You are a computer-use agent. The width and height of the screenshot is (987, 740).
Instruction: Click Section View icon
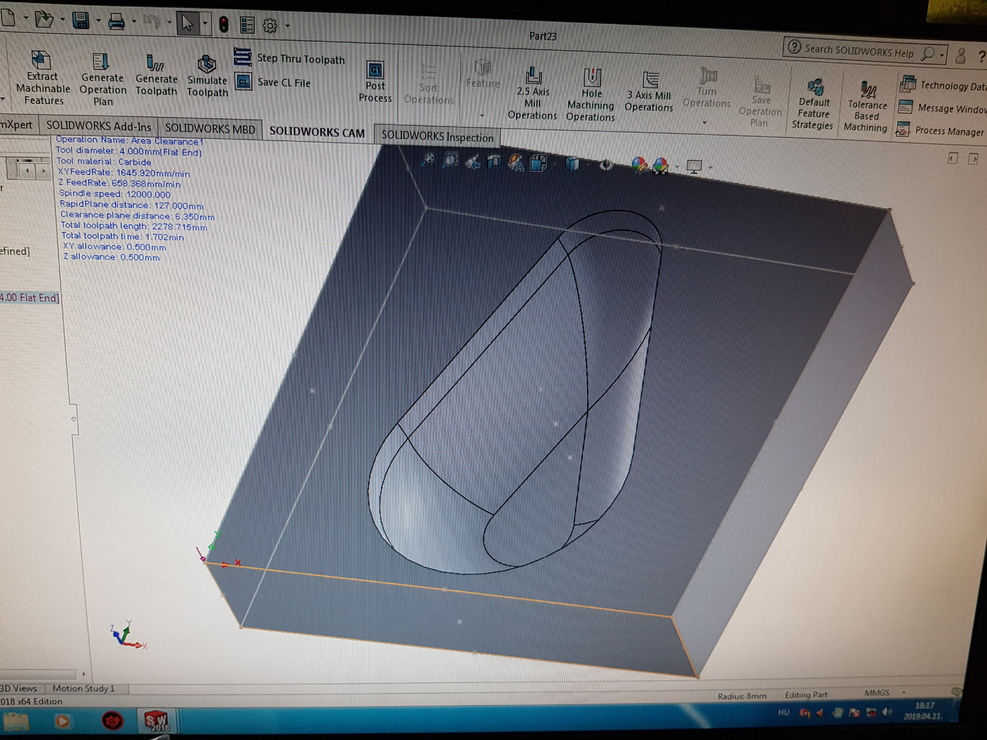pos(494,162)
